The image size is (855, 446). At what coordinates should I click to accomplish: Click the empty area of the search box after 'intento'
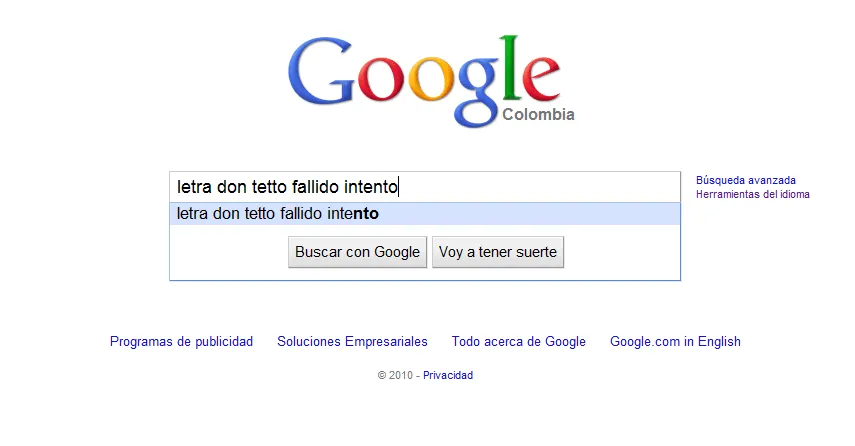click(x=539, y=187)
